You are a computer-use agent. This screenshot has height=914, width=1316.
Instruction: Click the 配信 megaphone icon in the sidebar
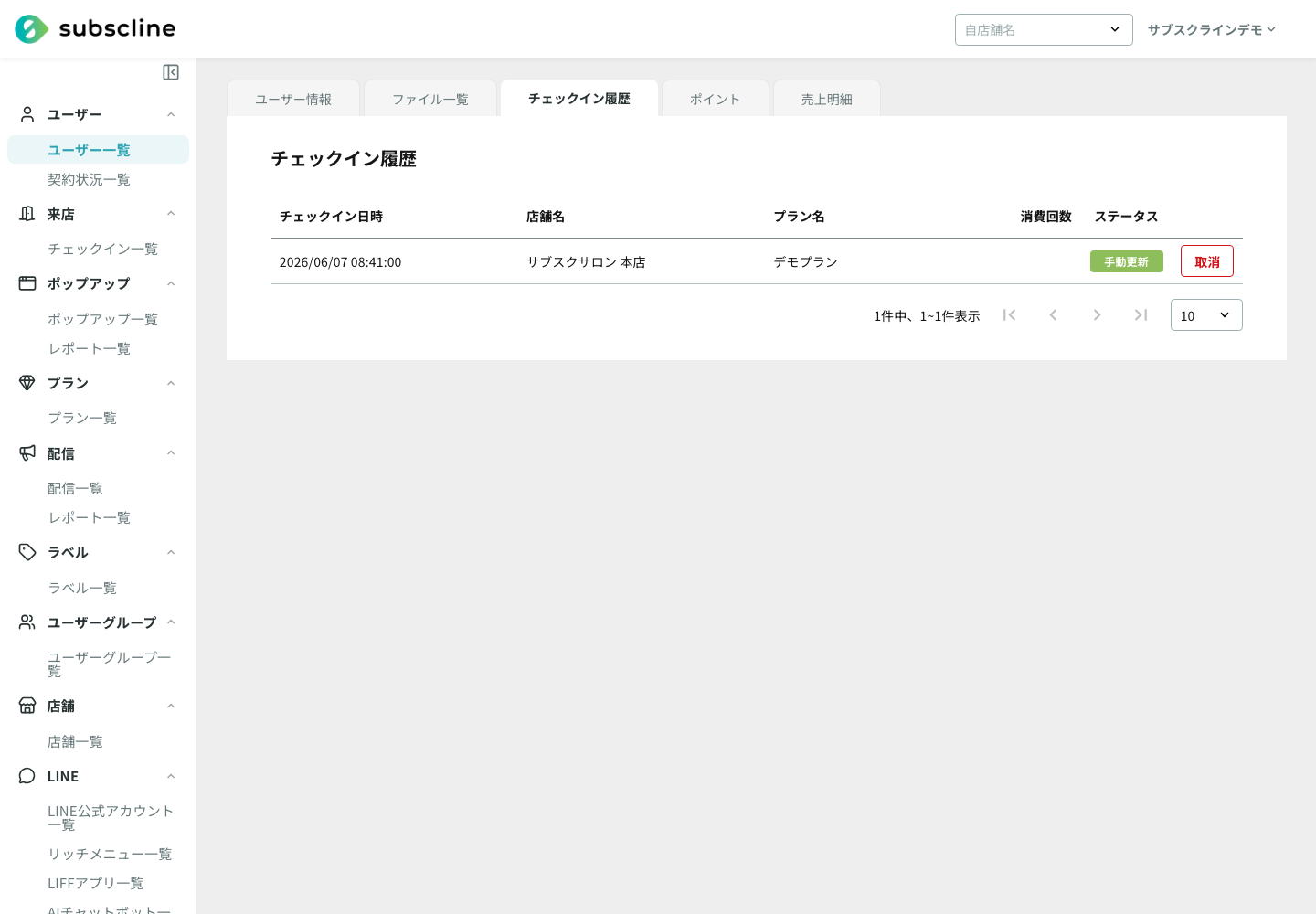(27, 453)
